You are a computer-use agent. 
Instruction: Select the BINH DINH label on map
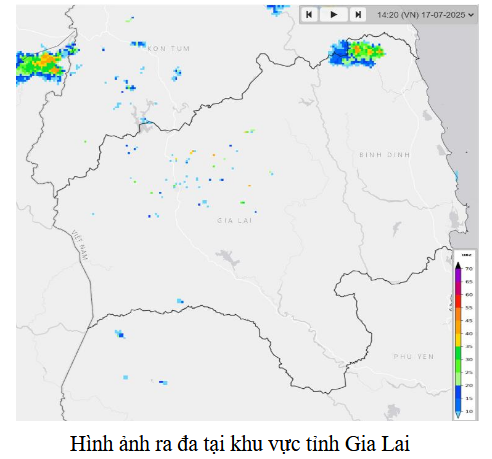(x=385, y=155)
